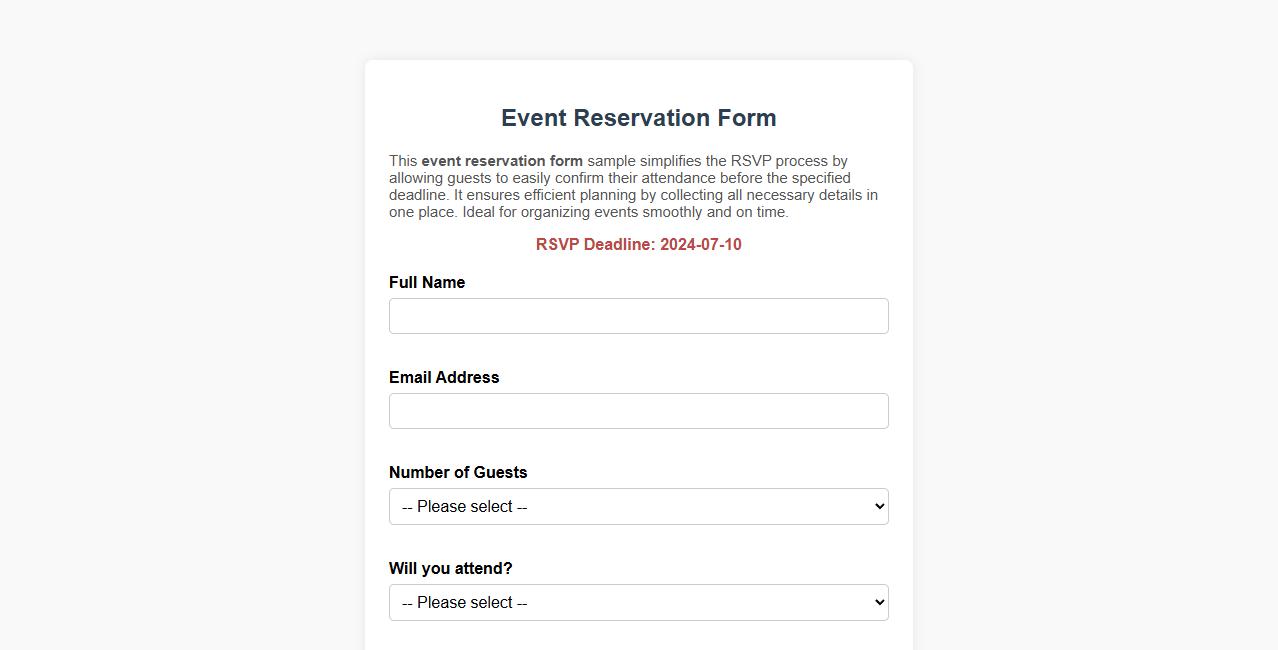Click the Full Name label
This screenshot has height=650, width=1278.
(427, 282)
